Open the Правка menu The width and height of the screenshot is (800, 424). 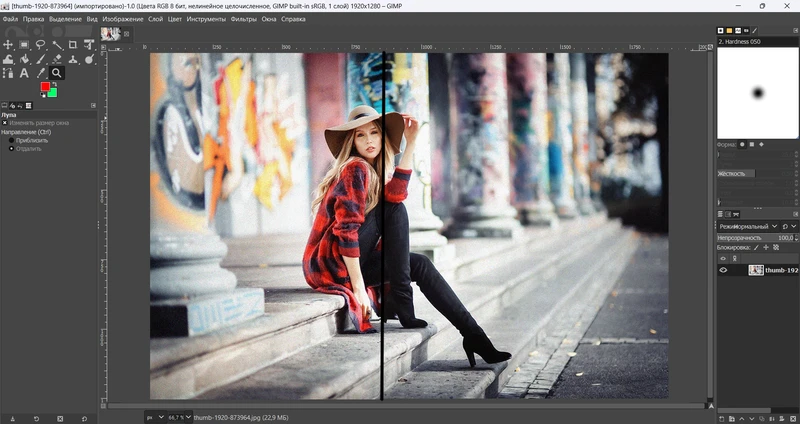point(33,19)
